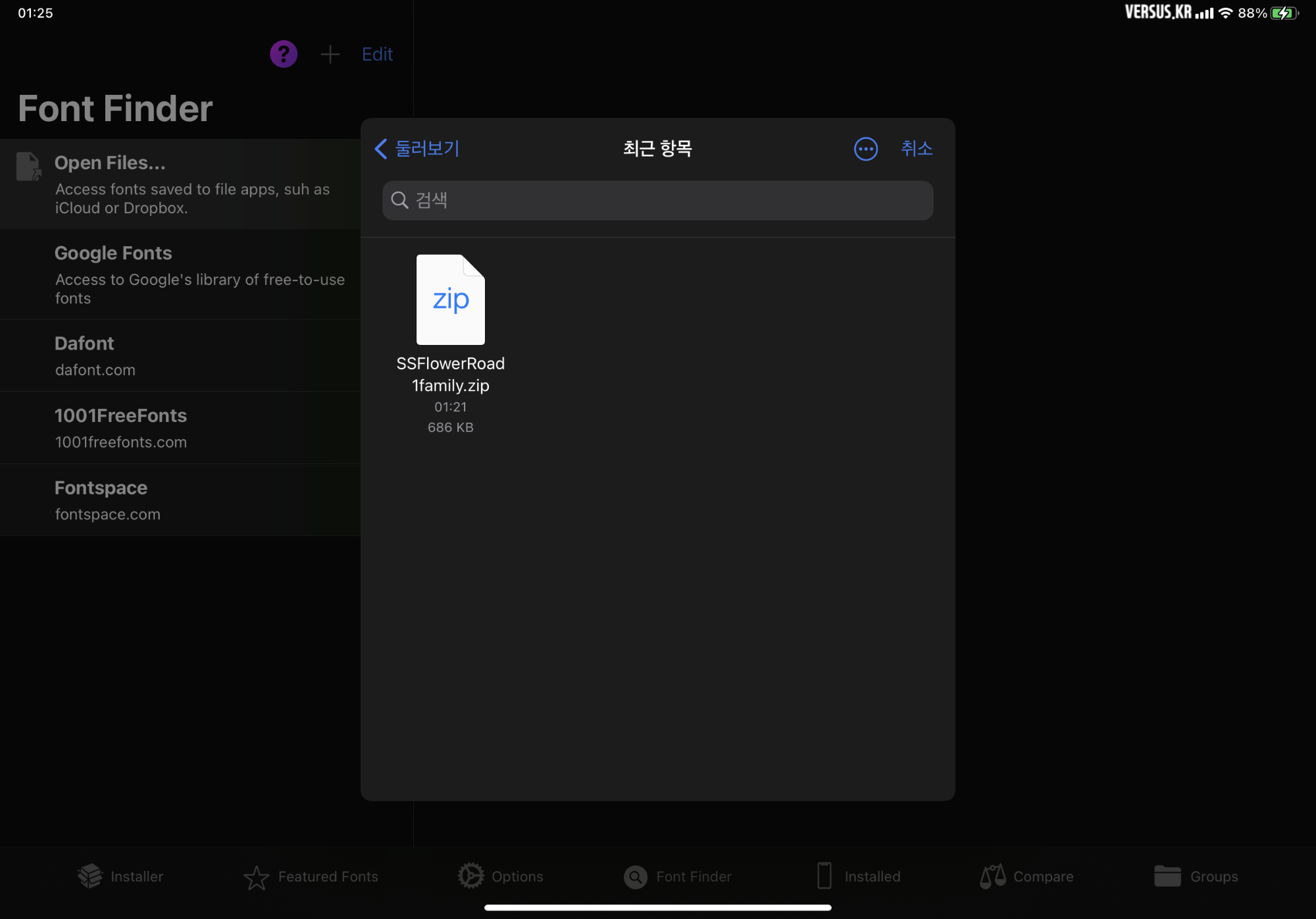Screen dimensions: 1316x919
Task: Open the Options gear icon
Action: pyautogui.click(x=470, y=876)
